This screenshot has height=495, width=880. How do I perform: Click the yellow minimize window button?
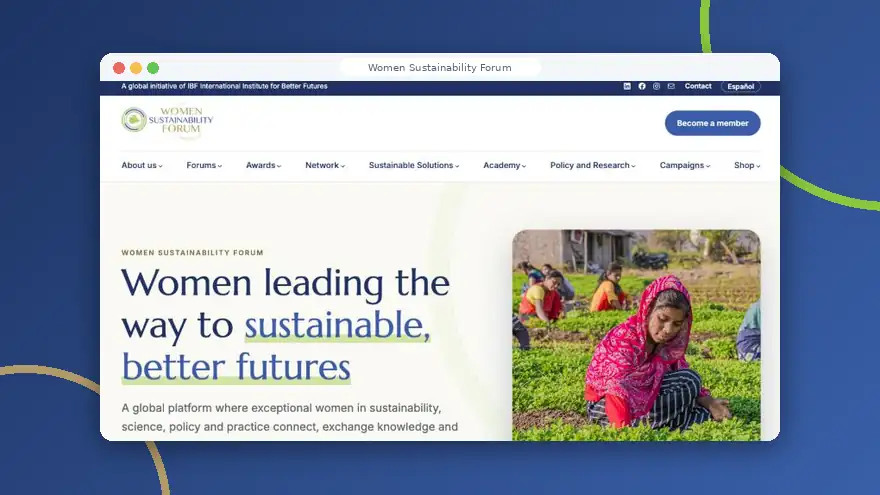(x=136, y=68)
